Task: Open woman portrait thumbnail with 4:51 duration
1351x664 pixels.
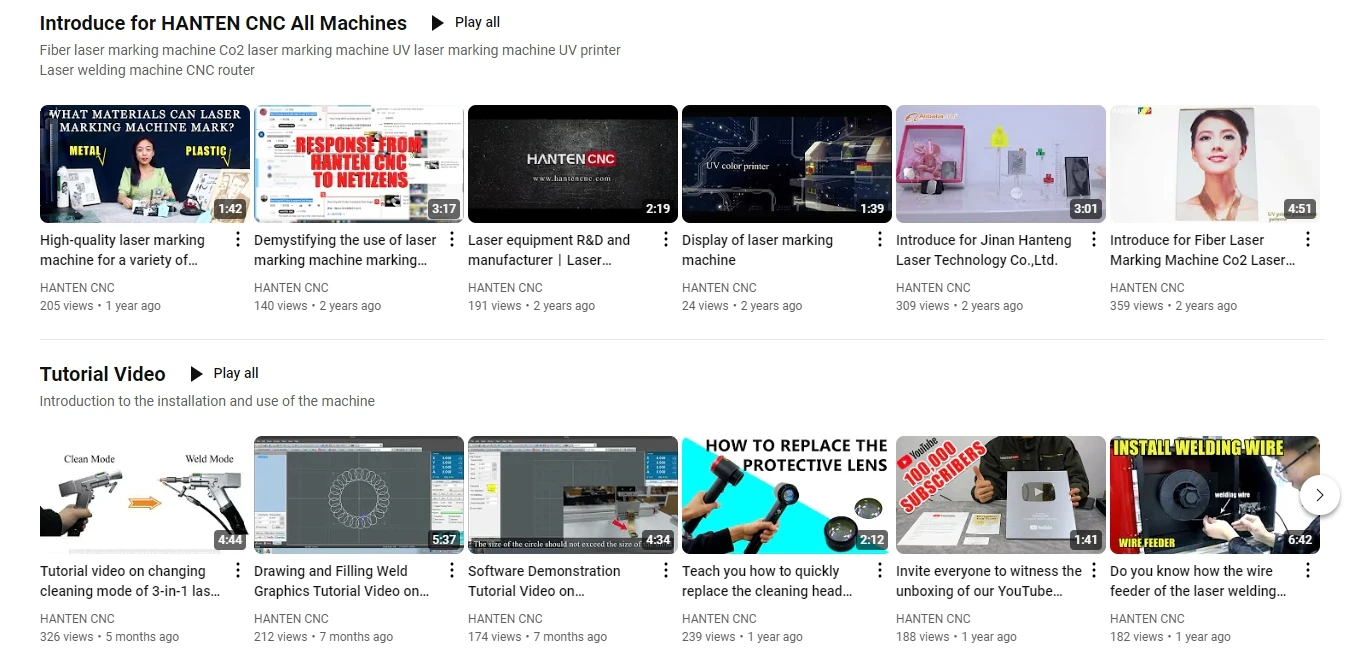Action: (1215, 164)
